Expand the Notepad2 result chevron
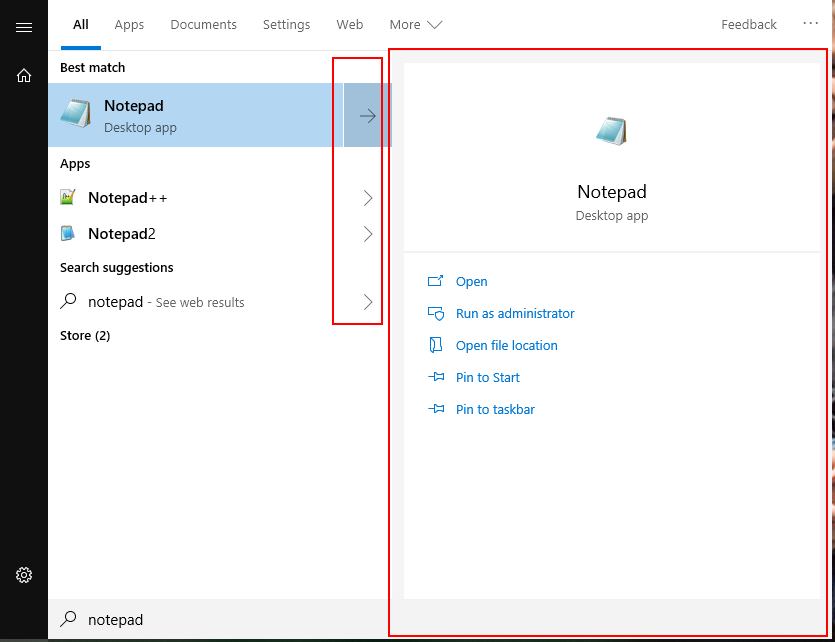The height and width of the screenshot is (642, 835). tap(367, 234)
